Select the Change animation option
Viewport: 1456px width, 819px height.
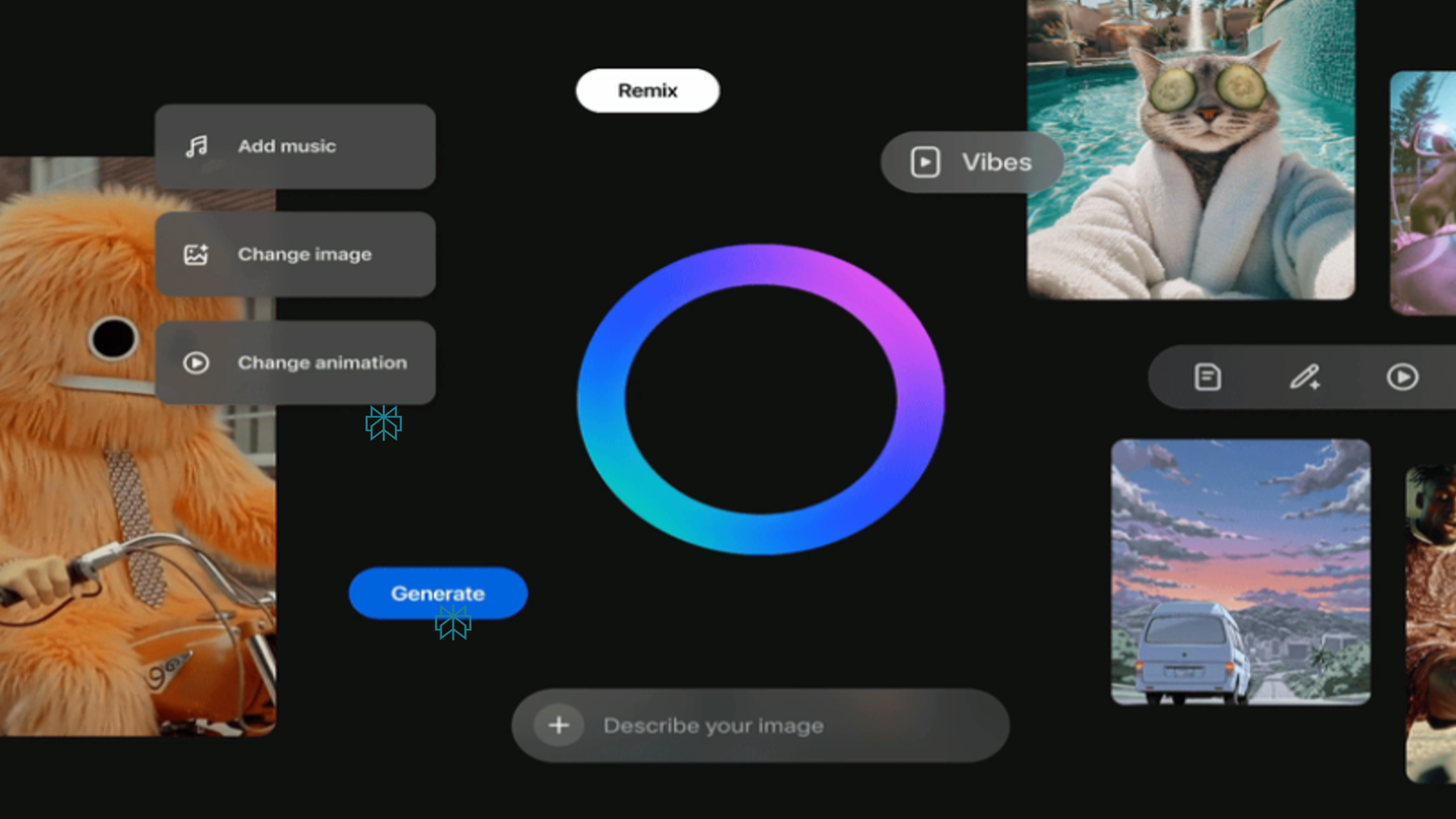[x=295, y=362]
